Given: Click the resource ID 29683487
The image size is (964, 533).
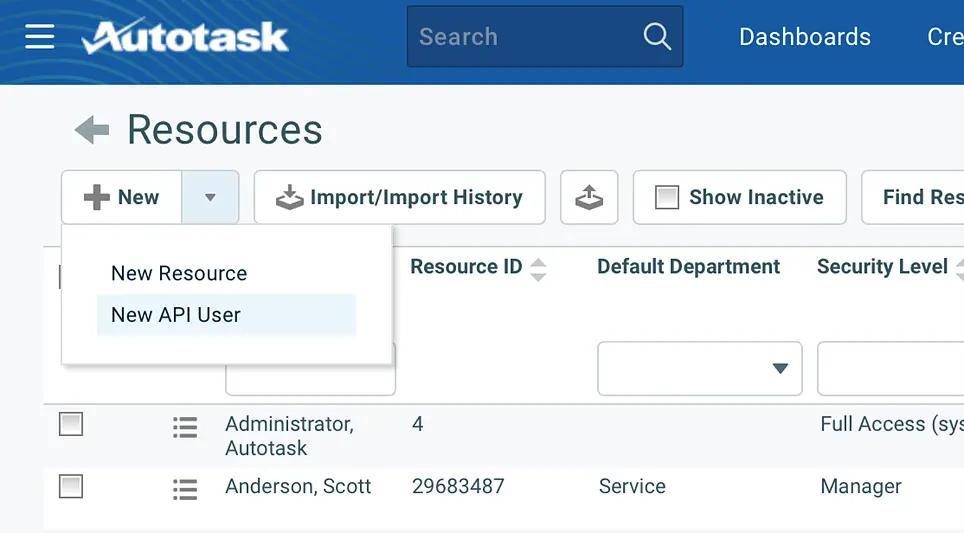Looking at the screenshot, I should [x=458, y=486].
